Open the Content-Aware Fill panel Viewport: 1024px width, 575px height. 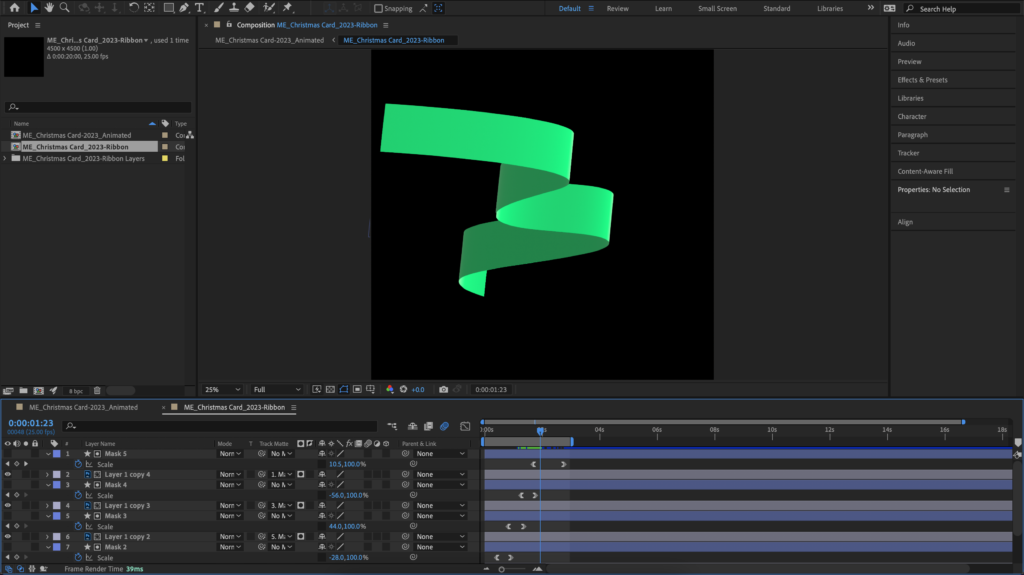coord(925,171)
